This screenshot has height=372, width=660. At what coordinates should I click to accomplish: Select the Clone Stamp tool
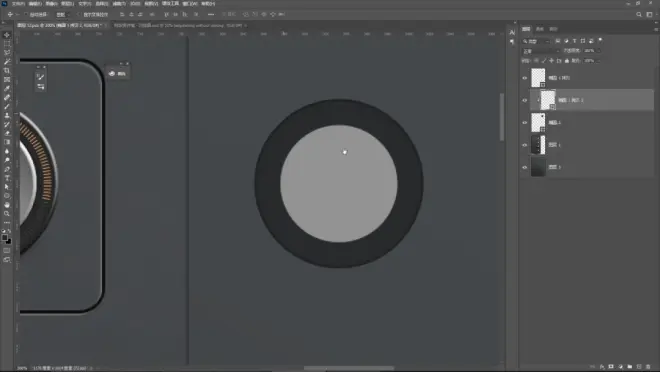[x=7, y=115]
